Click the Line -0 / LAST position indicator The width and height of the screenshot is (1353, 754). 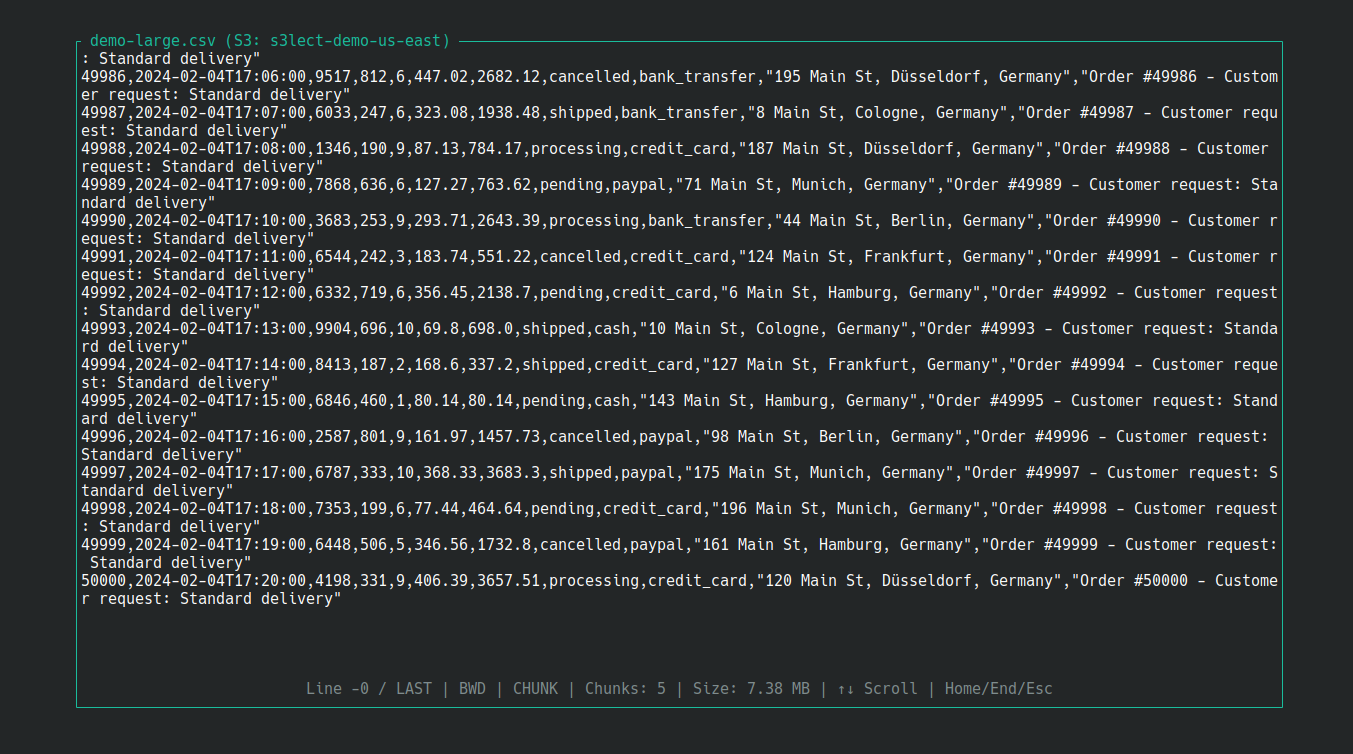370,688
